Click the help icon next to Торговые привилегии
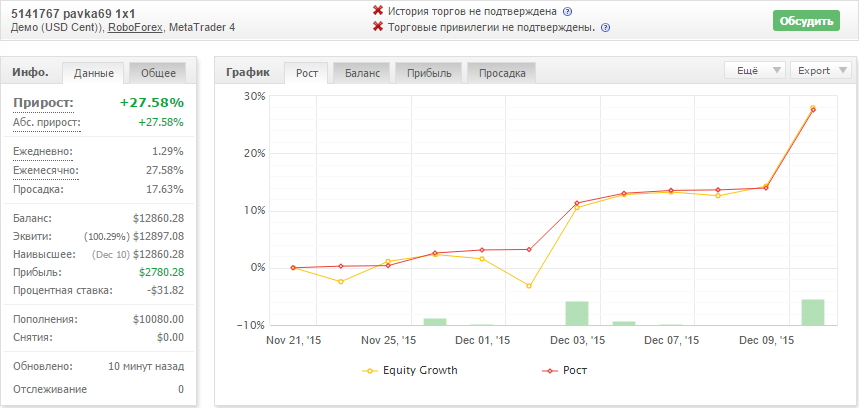 [605, 27]
